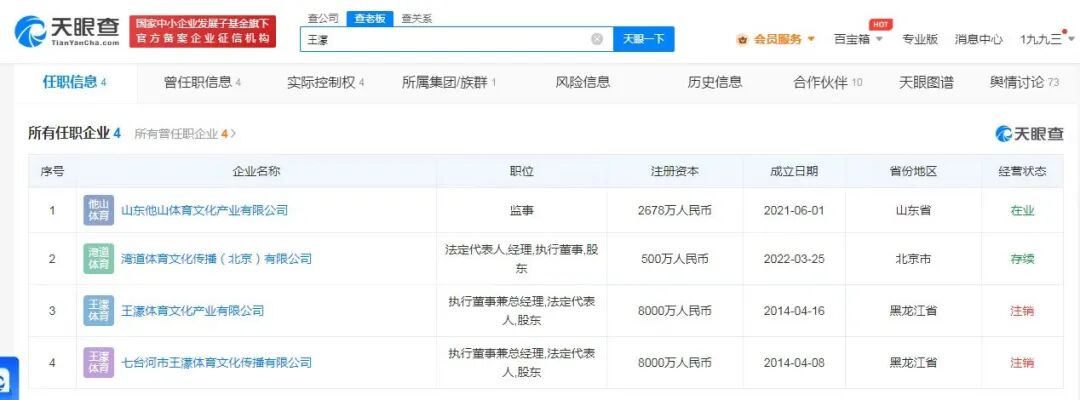
Task: Click the 经营状态 column header
Action: pos(1022,171)
